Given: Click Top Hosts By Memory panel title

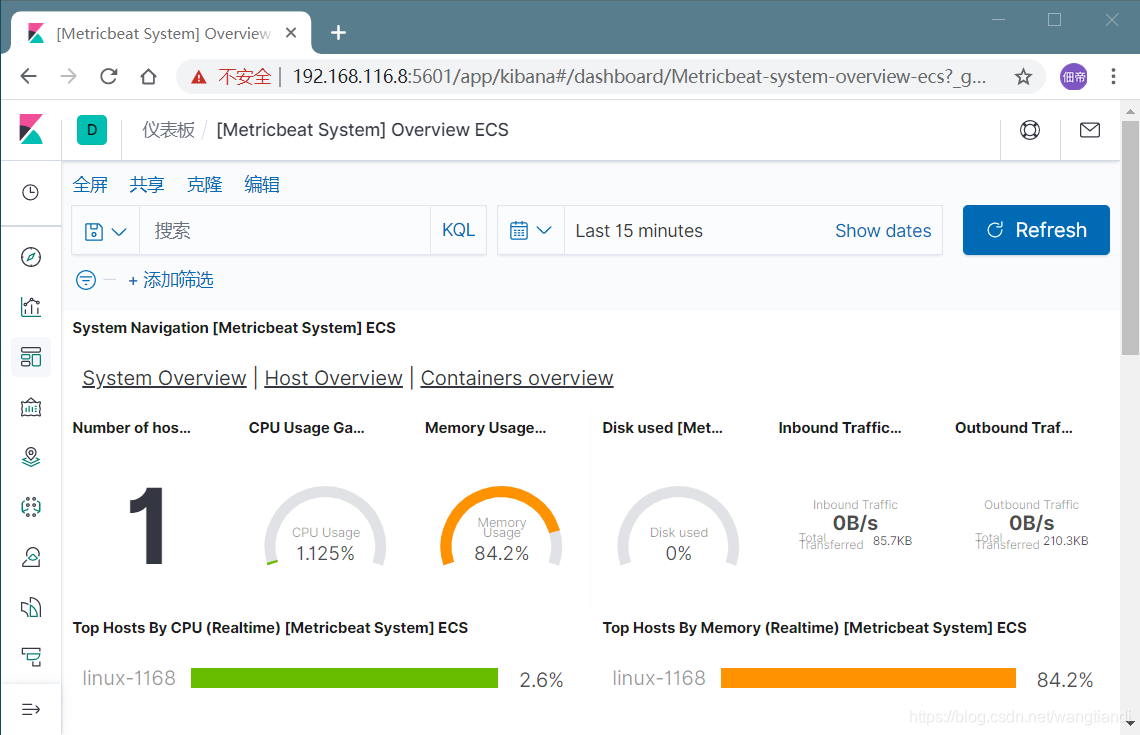Looking at the screenshot, I should (x=814, y=627).
